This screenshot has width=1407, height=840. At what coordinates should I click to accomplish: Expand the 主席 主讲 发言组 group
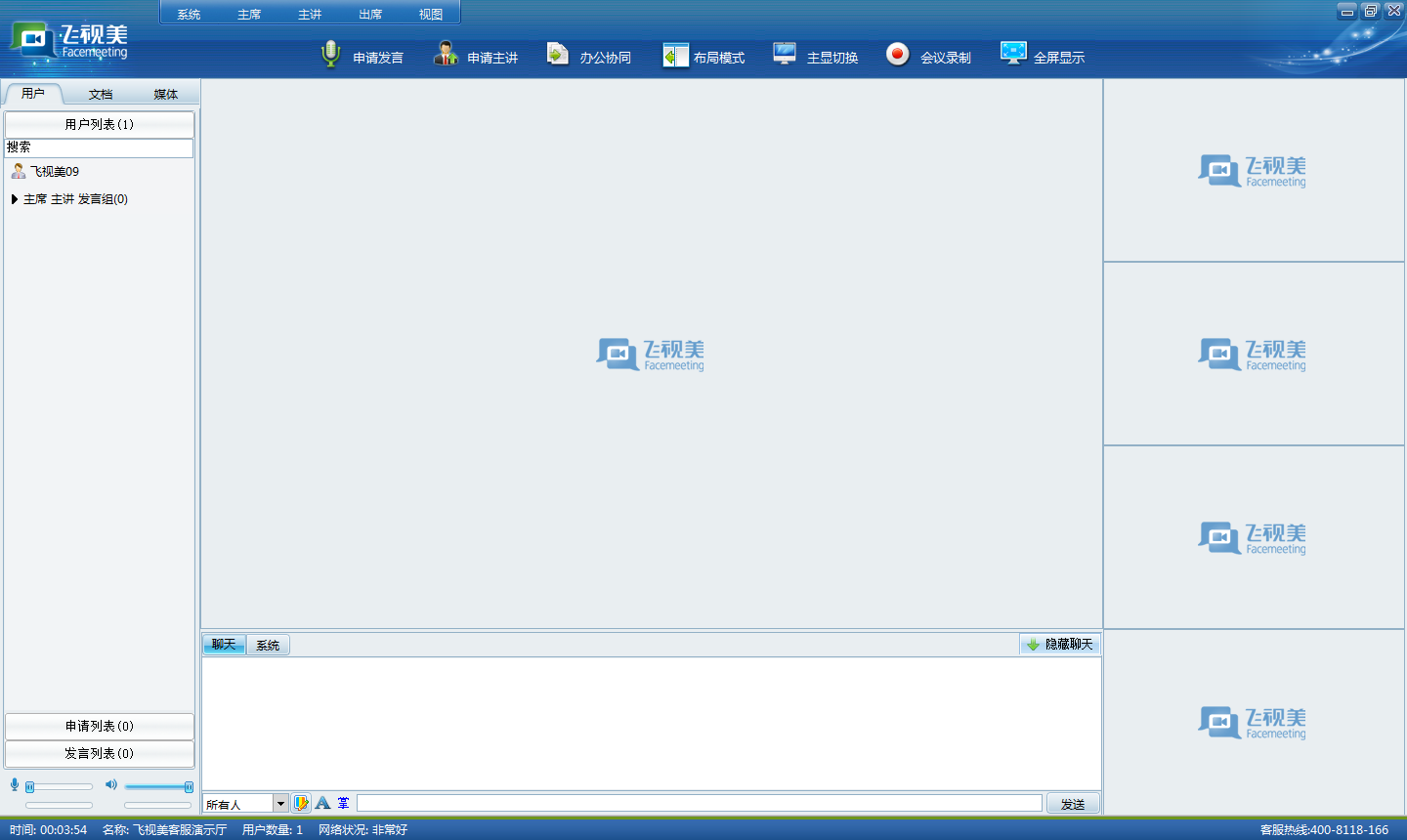pos(15,199)
